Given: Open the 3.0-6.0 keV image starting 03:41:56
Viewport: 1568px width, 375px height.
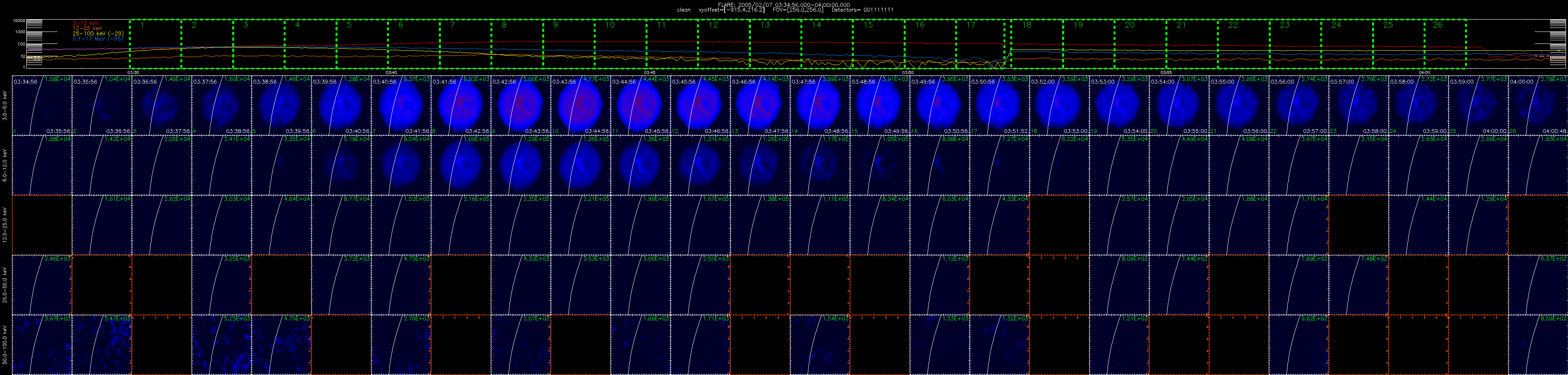Looking at the screenshot, I should [461, 105].
